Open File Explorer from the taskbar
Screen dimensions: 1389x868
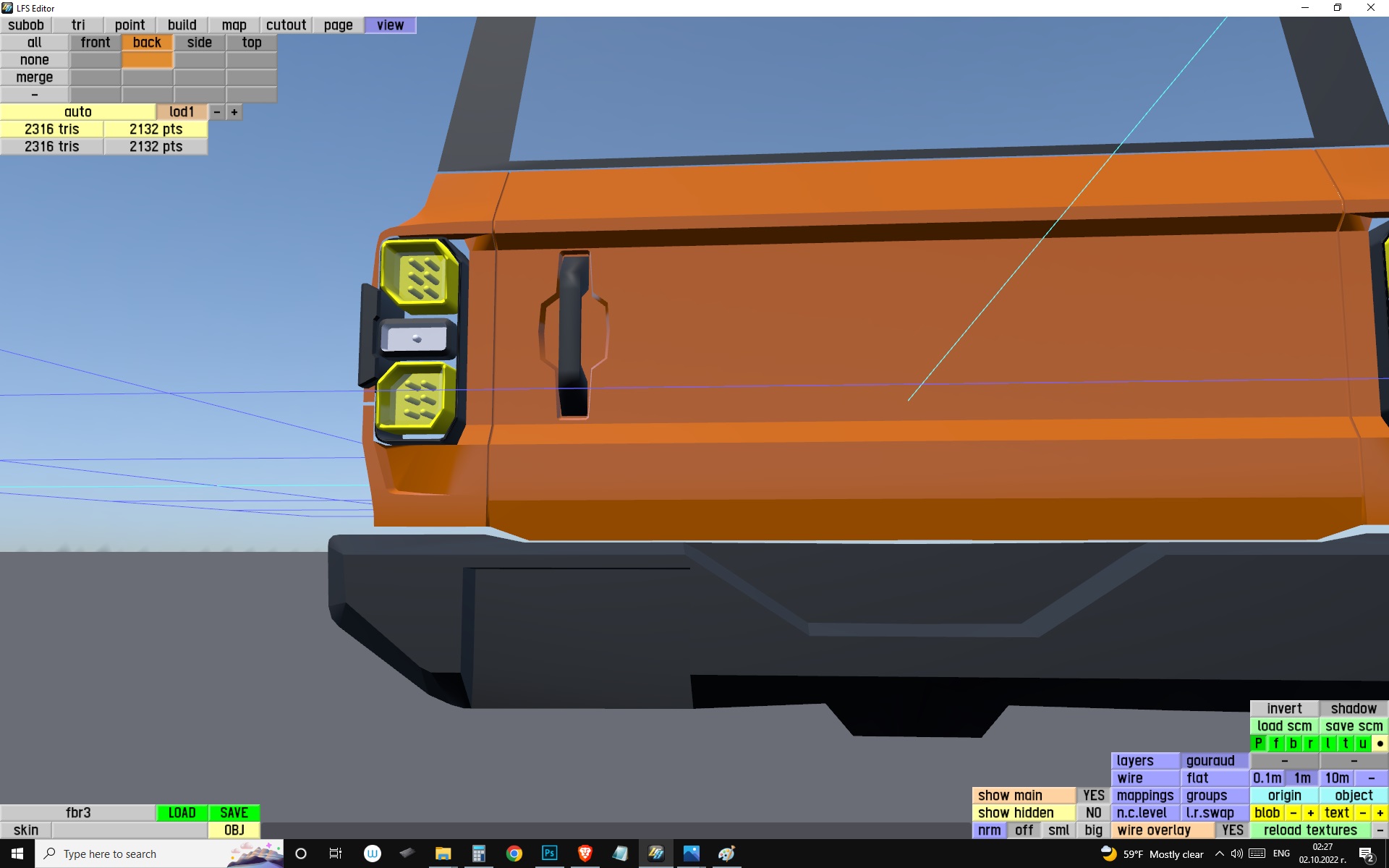(443, 854)
